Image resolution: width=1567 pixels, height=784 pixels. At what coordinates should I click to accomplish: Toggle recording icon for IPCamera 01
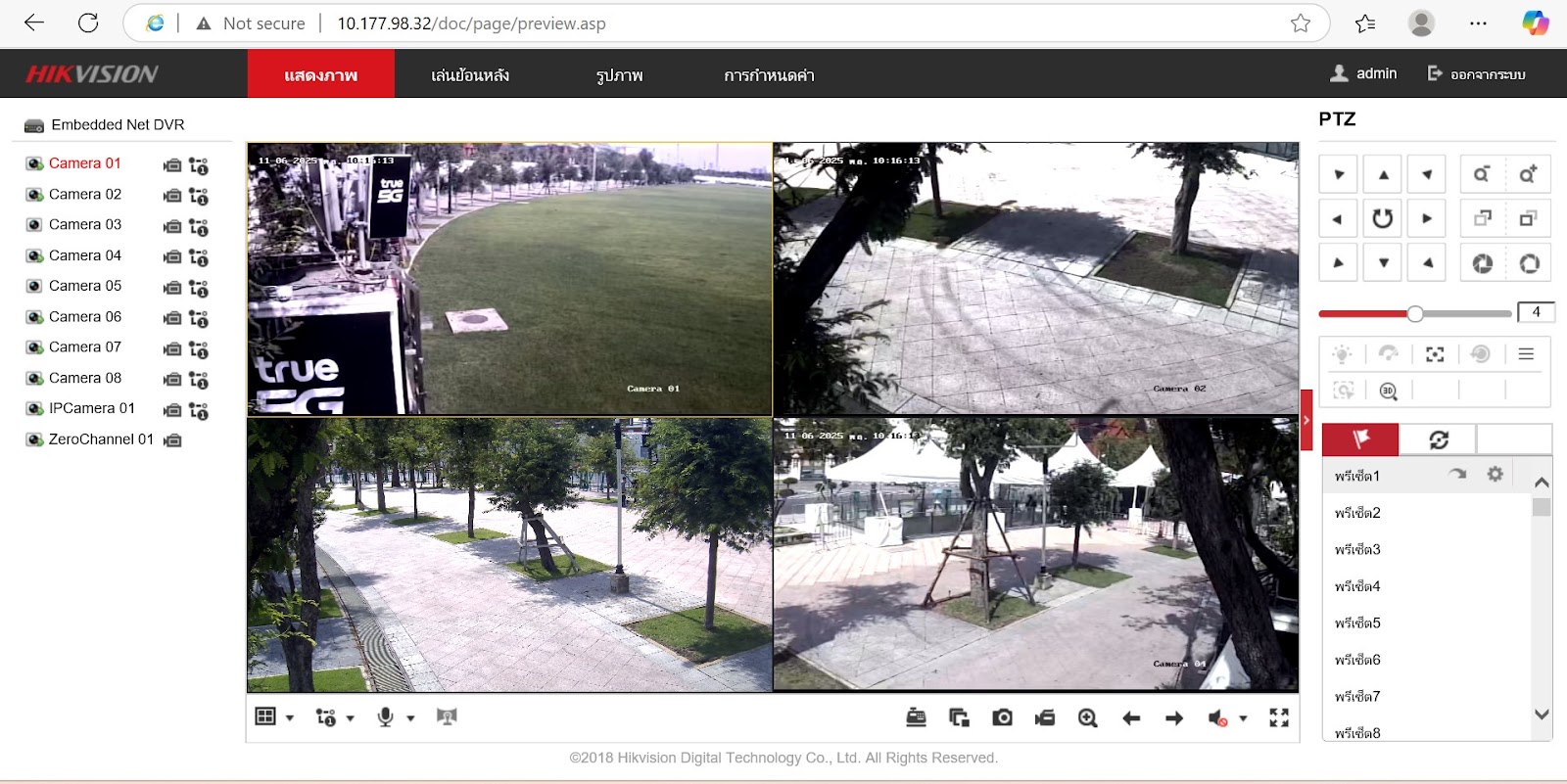(x=172, y=410)
